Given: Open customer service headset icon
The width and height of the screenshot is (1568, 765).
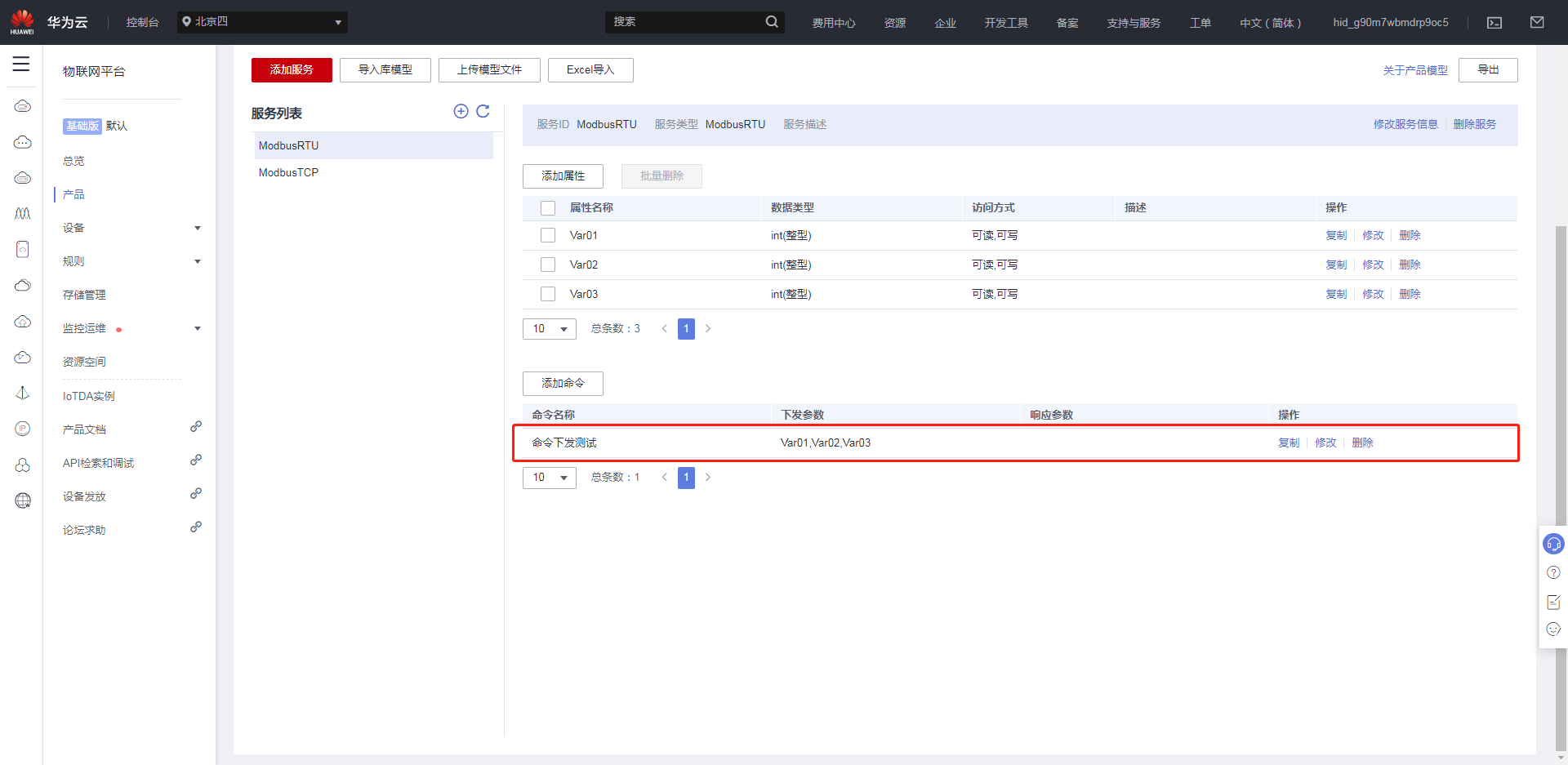Looking at the screenshot, I should [1552, 544].
